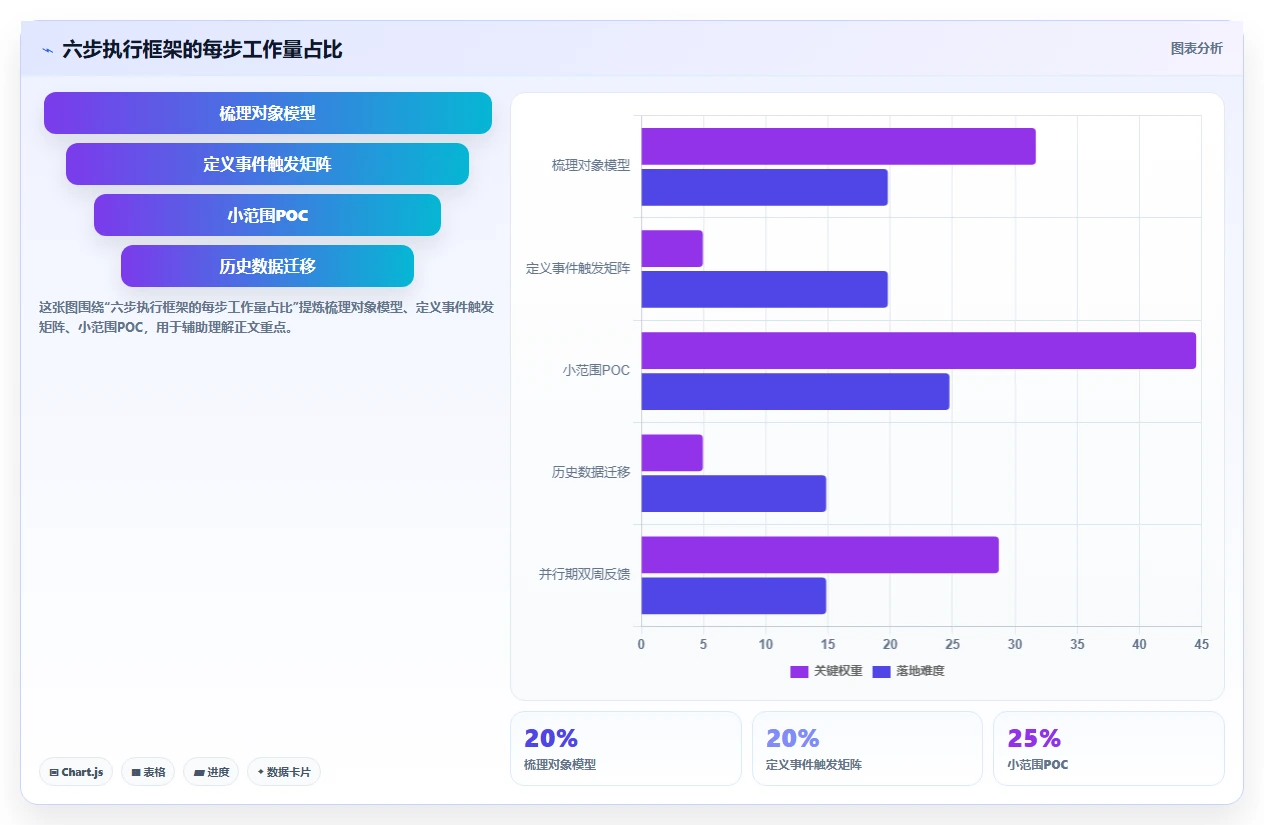Click the 小范围POC y-axis label
The height and width of the screenshot is (825, 1264).
[596, 370]
